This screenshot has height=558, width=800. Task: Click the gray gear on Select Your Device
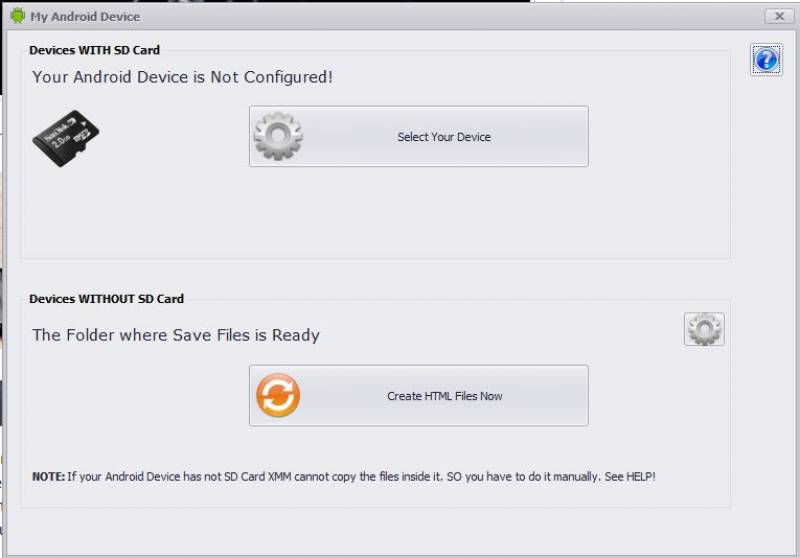pyautogui.click(x=278, y=136)
